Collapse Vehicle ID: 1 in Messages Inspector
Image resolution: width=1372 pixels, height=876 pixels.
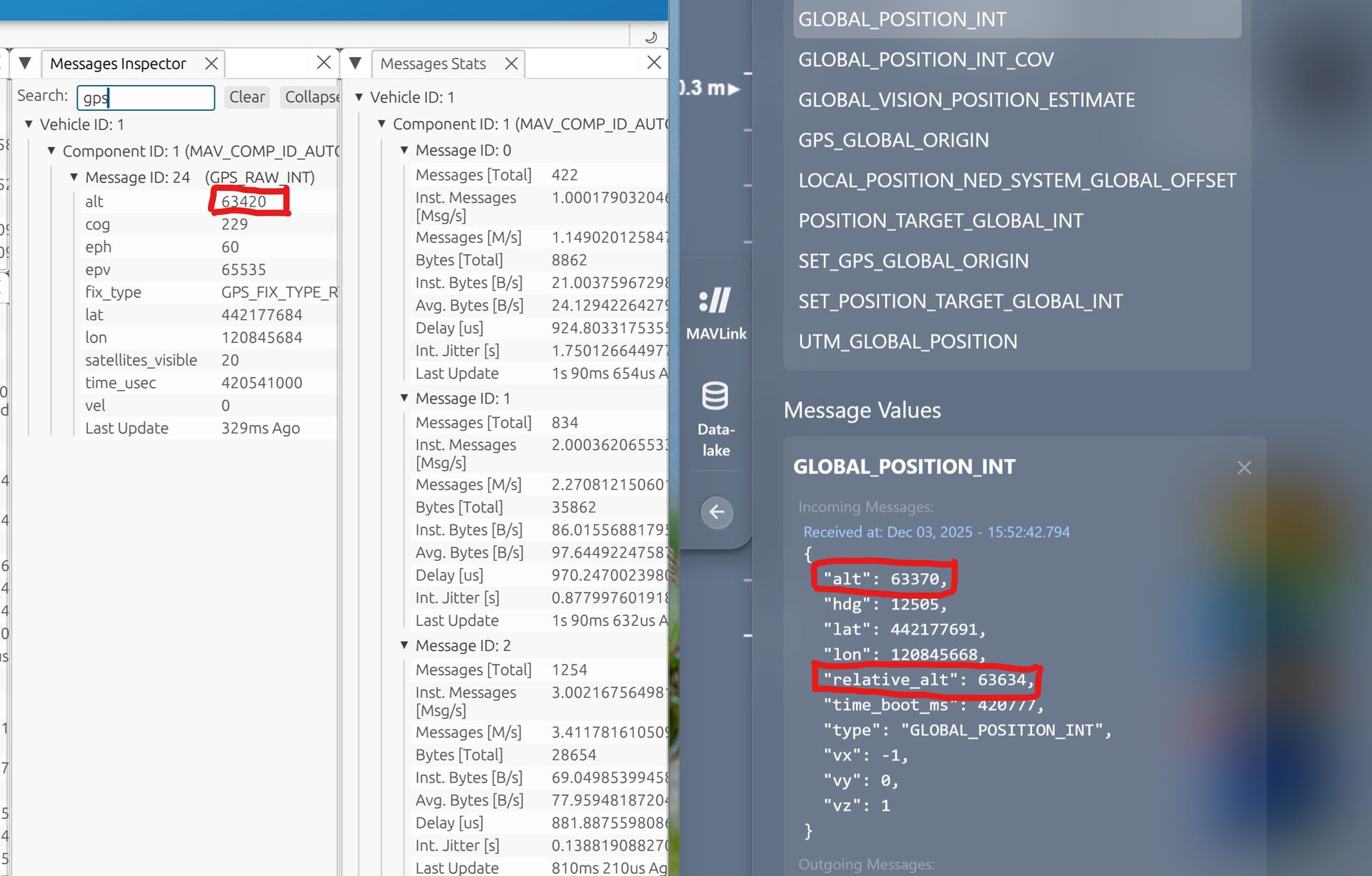click(x=29, y=124)
